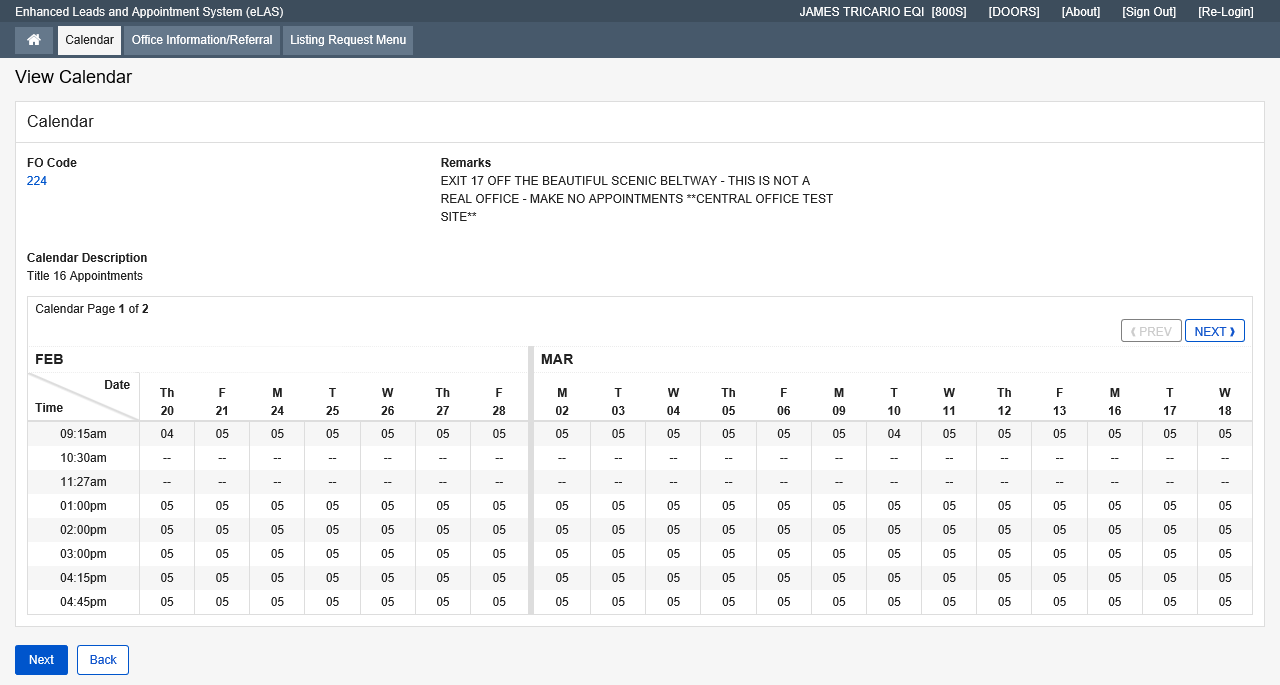The image size is (1280, 685).
Task: Select the 04:45pm slot under W Mar 18
Action: pyautogui.click(x=1224, y=601)
